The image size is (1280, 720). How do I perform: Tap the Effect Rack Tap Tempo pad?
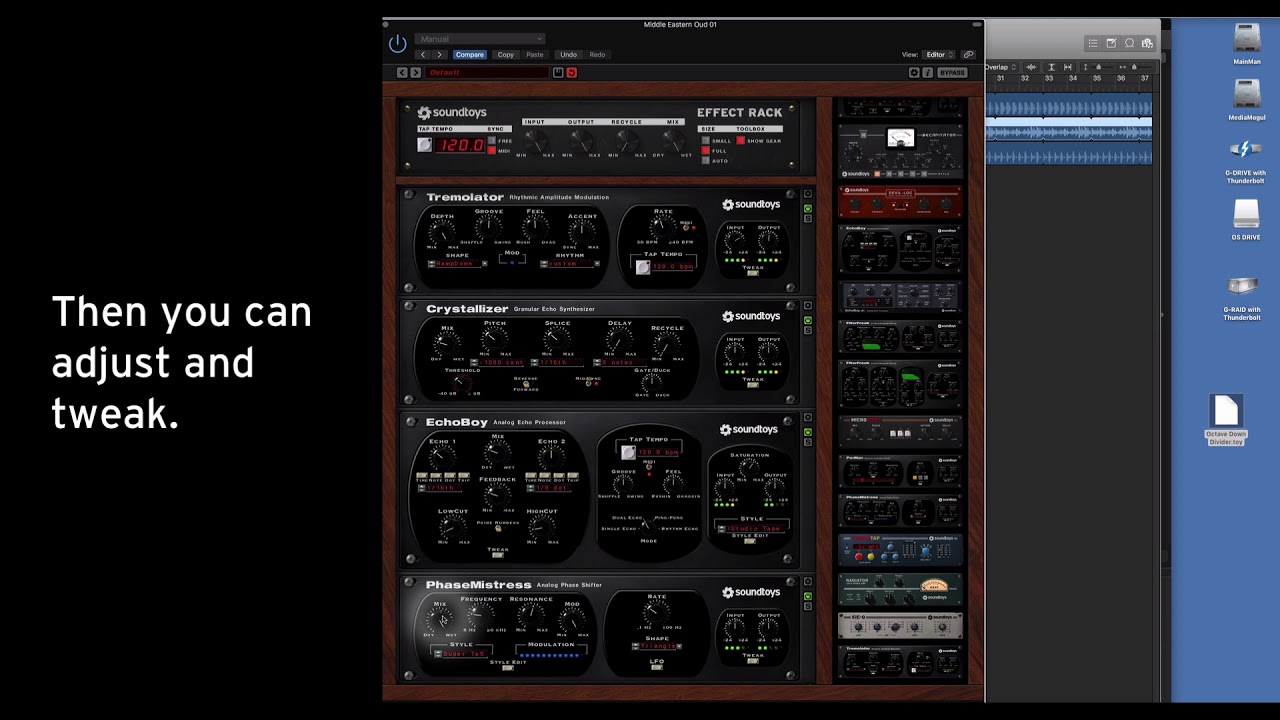pyautogui.click(x=424, y=145)
